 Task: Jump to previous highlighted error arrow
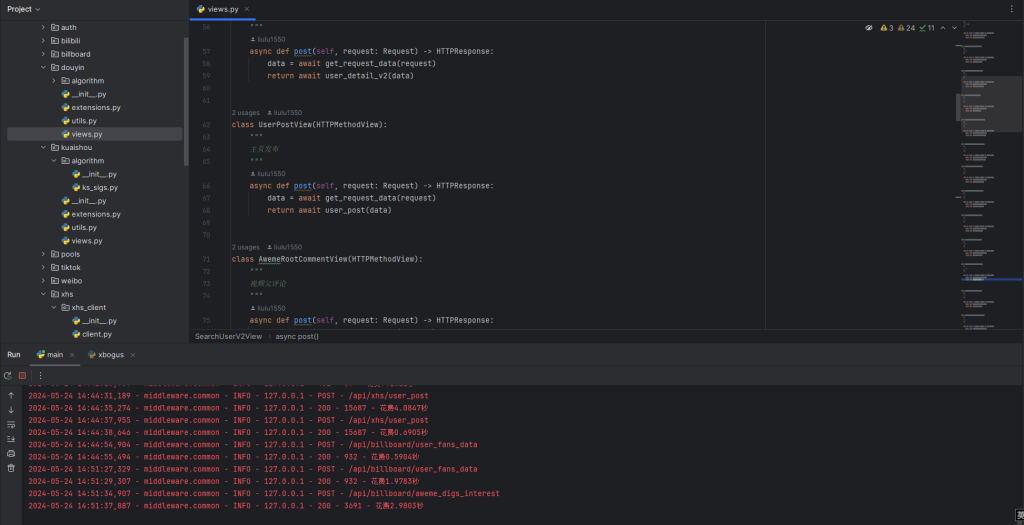pos(942,28)
